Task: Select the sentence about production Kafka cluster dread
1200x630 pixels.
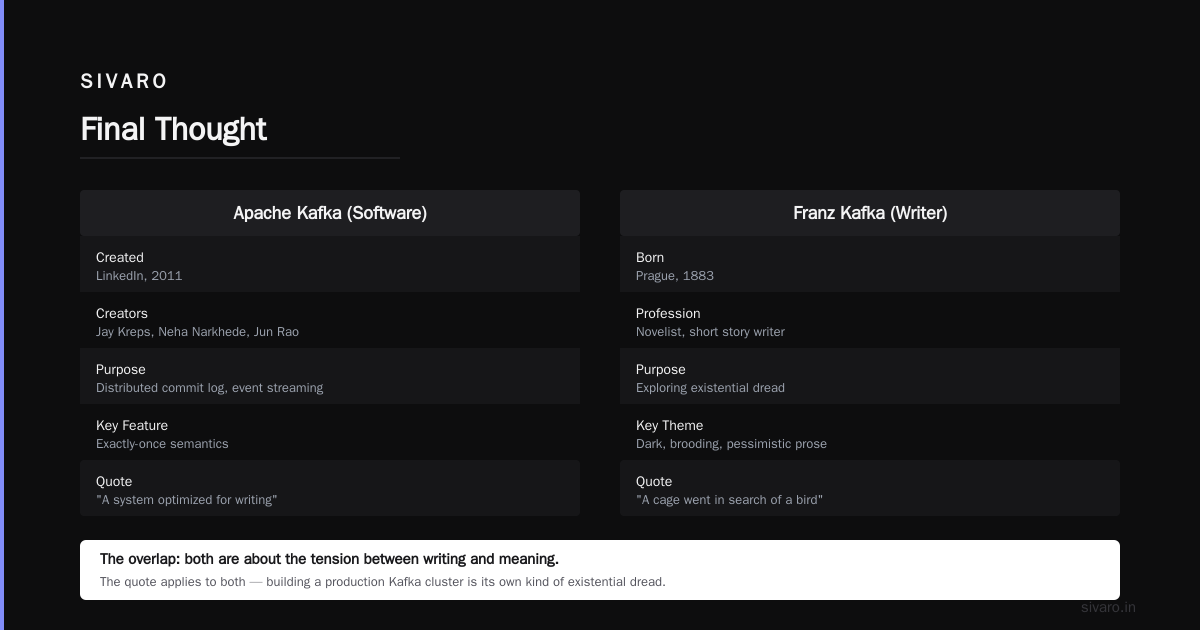Action: click(383, 581)
